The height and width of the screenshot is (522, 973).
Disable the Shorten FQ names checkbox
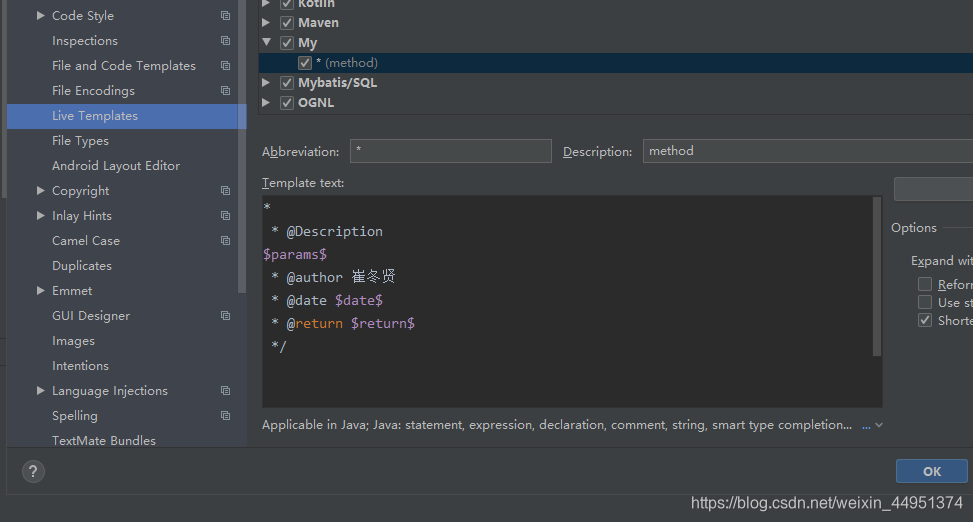pyautogui.click(x=925, y=320)
